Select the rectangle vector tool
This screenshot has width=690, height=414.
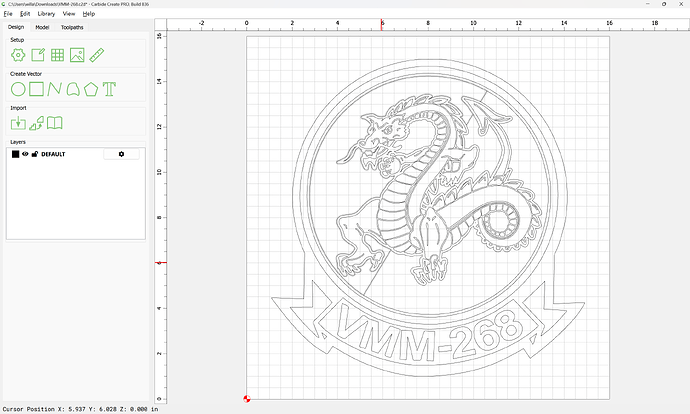click(x=36, y=89)
